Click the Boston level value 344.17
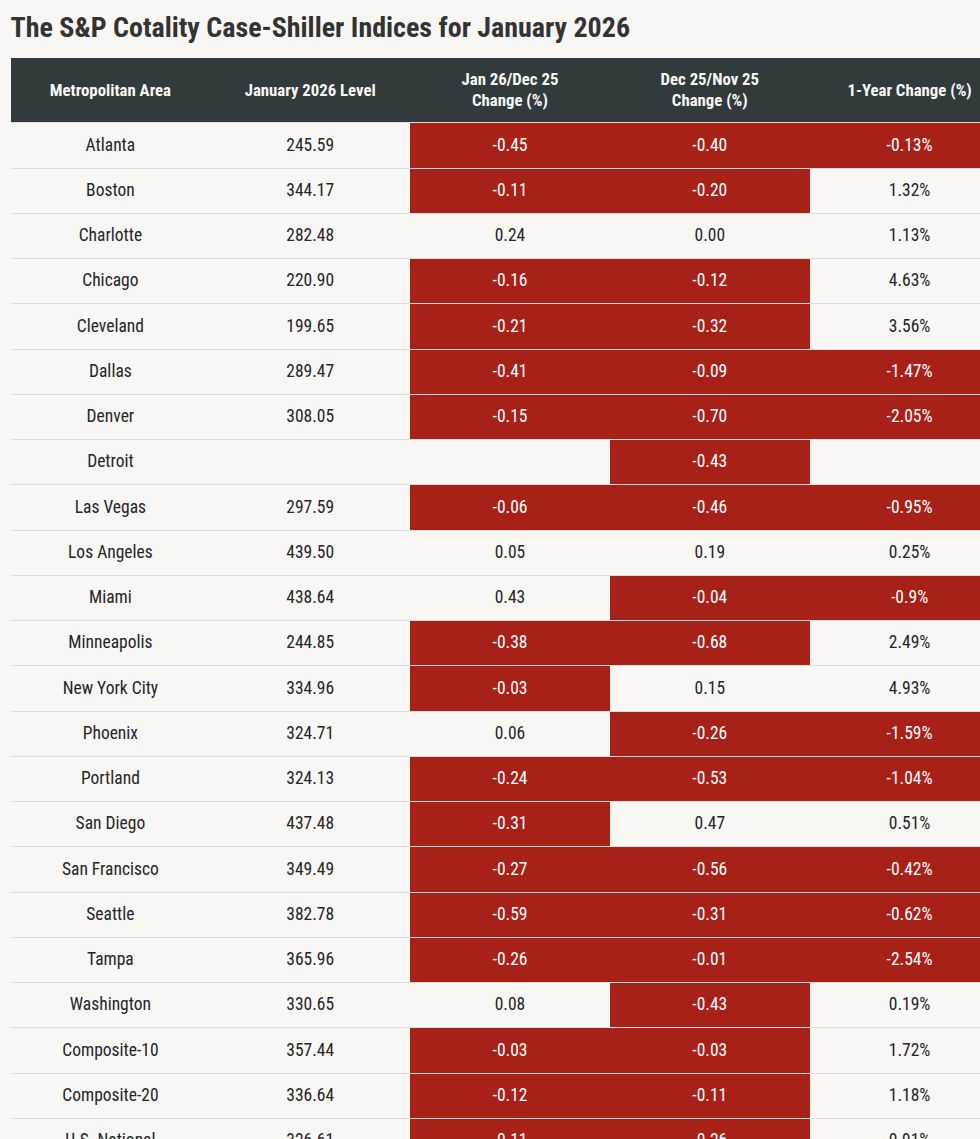 [x=310, y=190]
